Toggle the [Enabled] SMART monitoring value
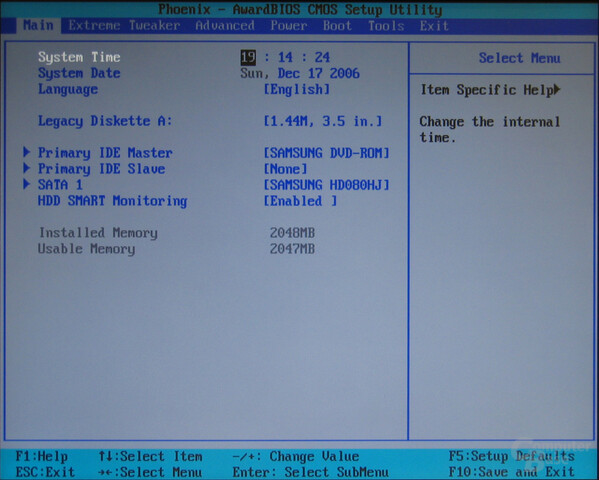 pos(300,201)
